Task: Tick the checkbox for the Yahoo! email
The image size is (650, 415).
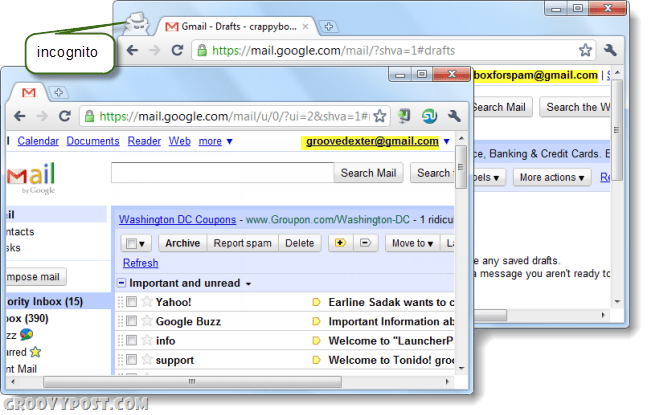Action: [x=131, y=301]
